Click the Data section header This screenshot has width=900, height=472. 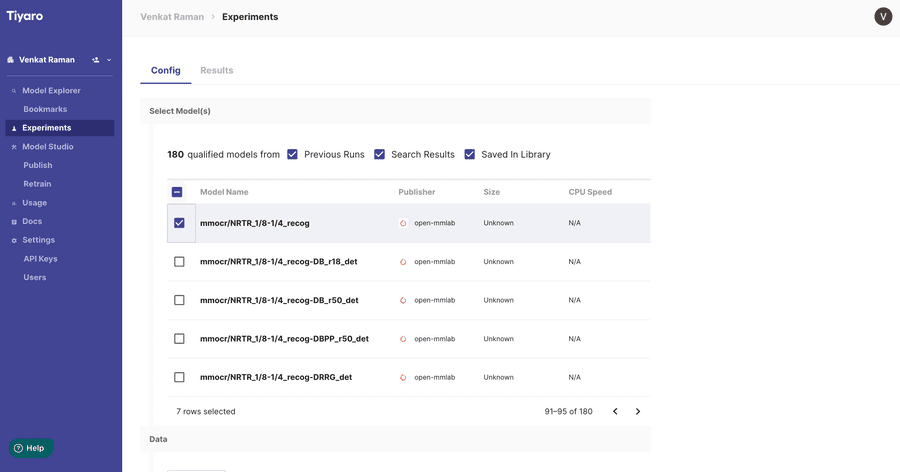395,439
